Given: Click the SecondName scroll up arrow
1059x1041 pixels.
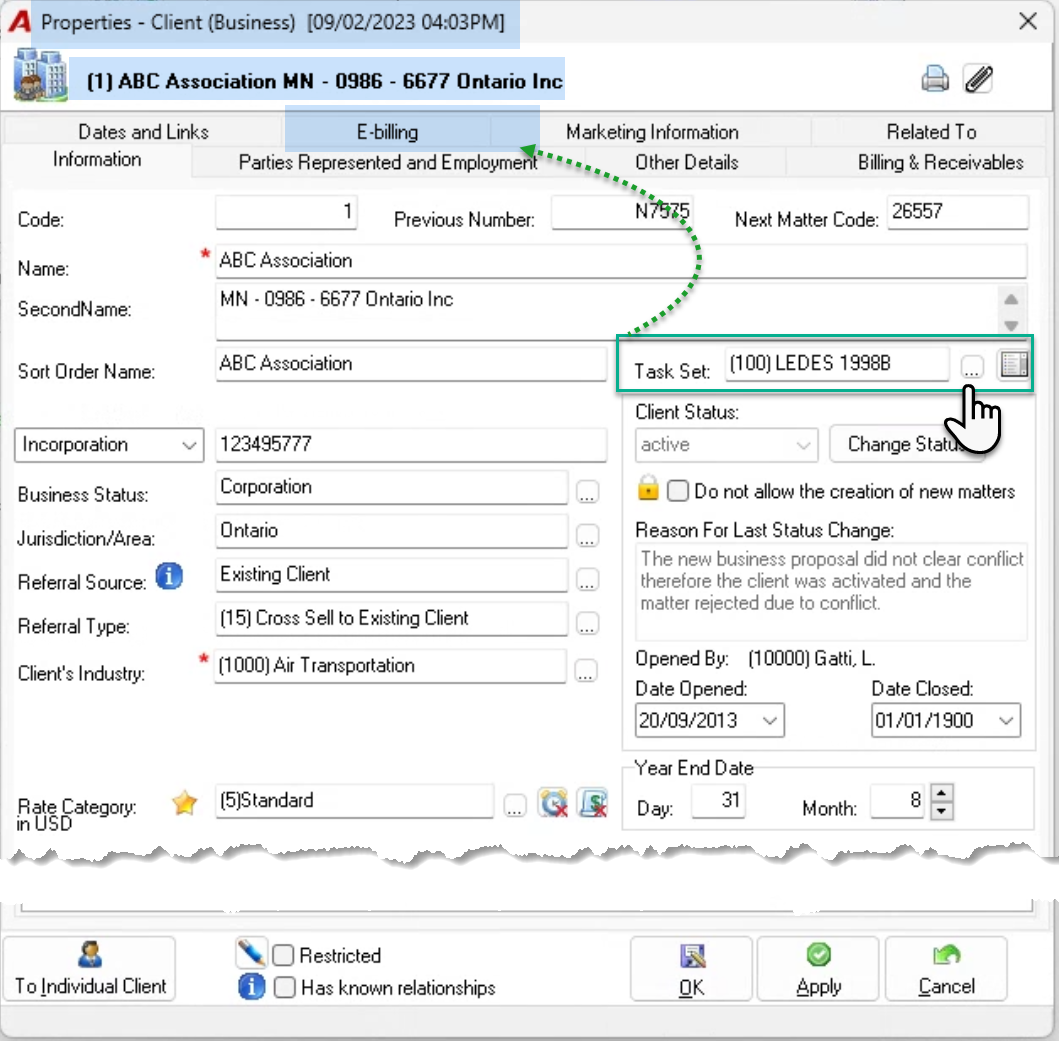Looking at the screenshot, I should tap(1010, 300).
